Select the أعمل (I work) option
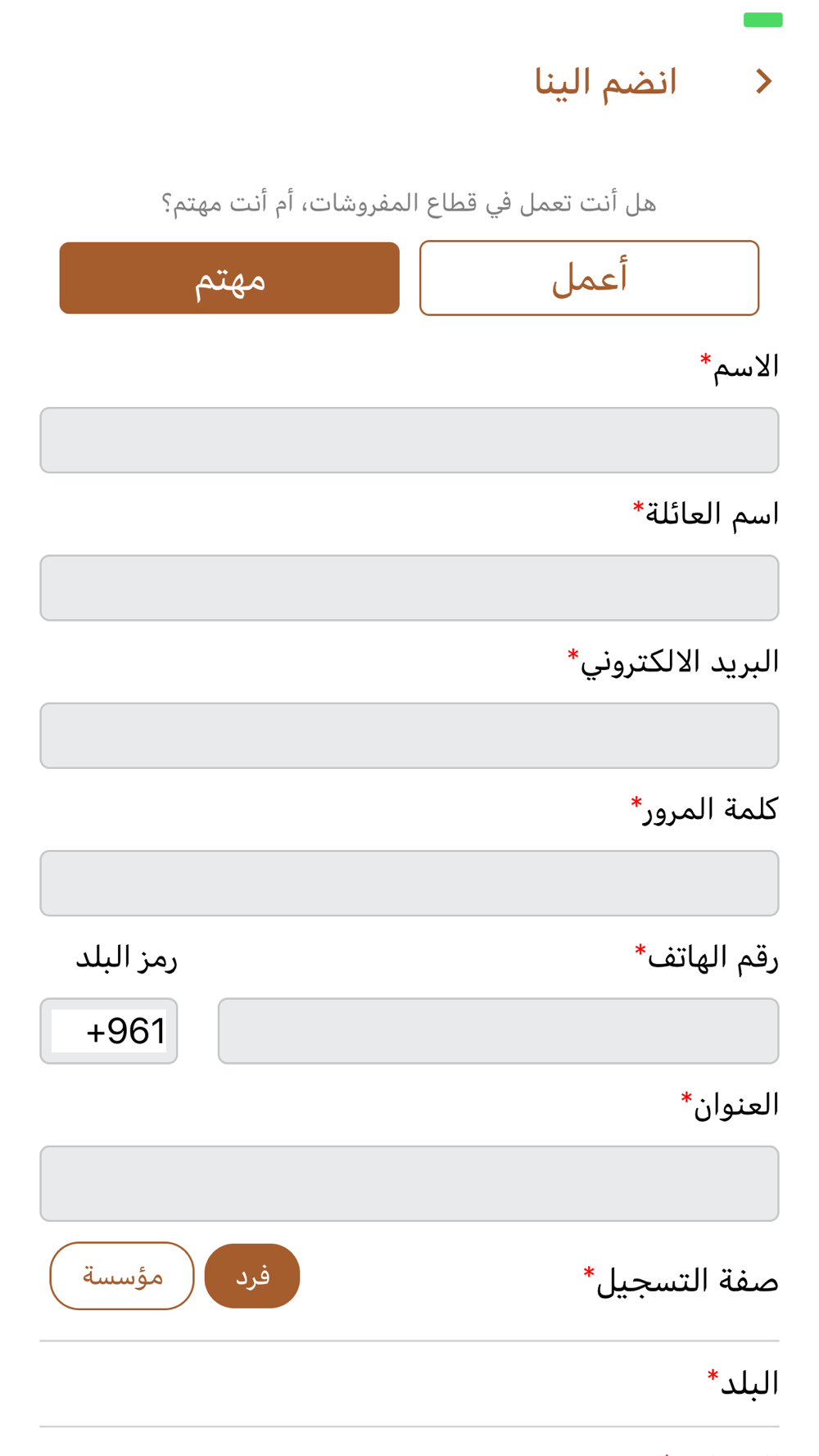819x1456 pixels. (589, 278)
